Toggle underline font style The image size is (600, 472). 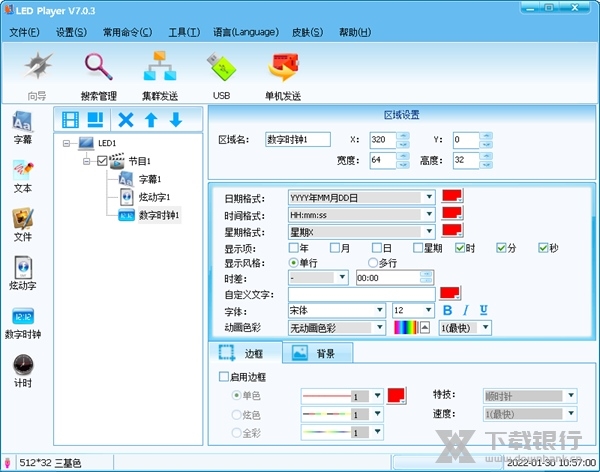click(x=484, y=310)
